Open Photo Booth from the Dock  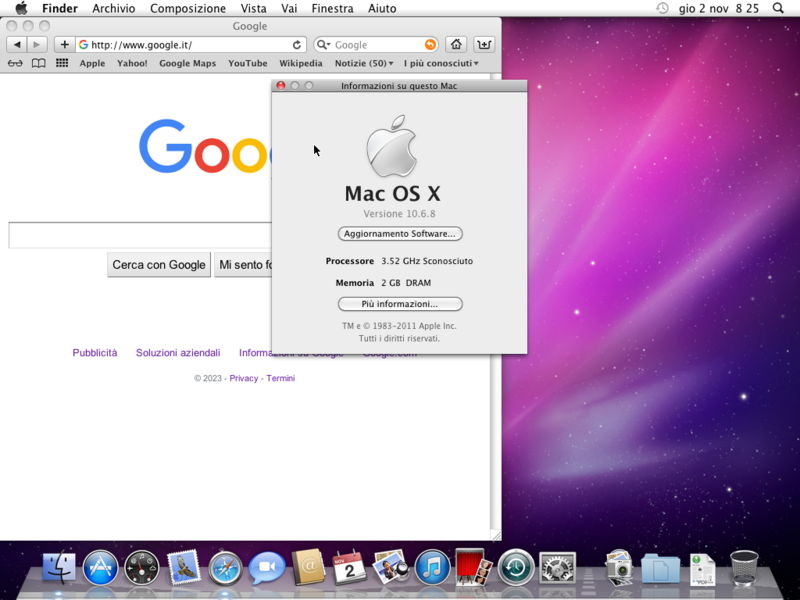tap(473, 567)
